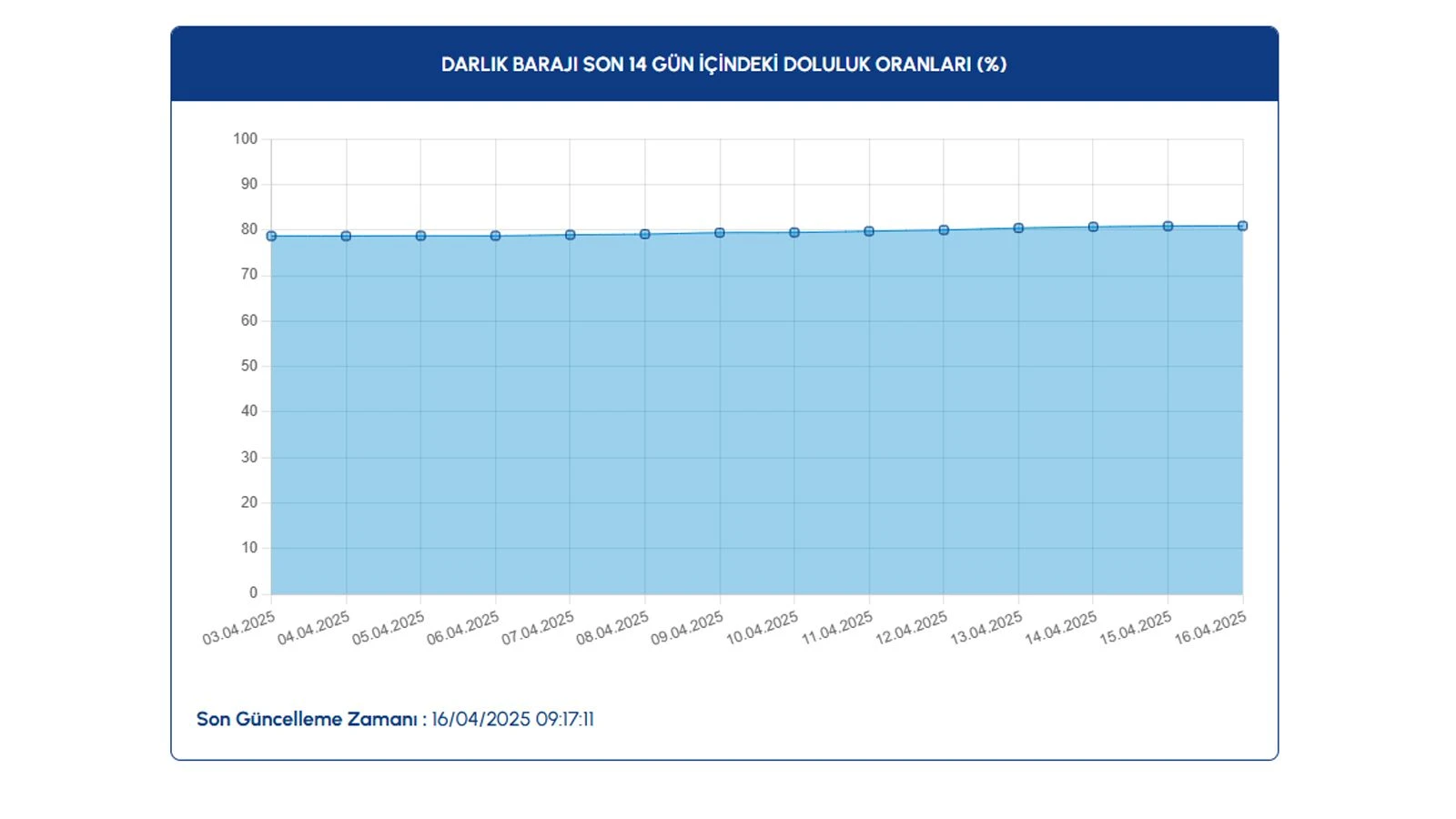Select the data point for 12.04.2025

[944, 230]
